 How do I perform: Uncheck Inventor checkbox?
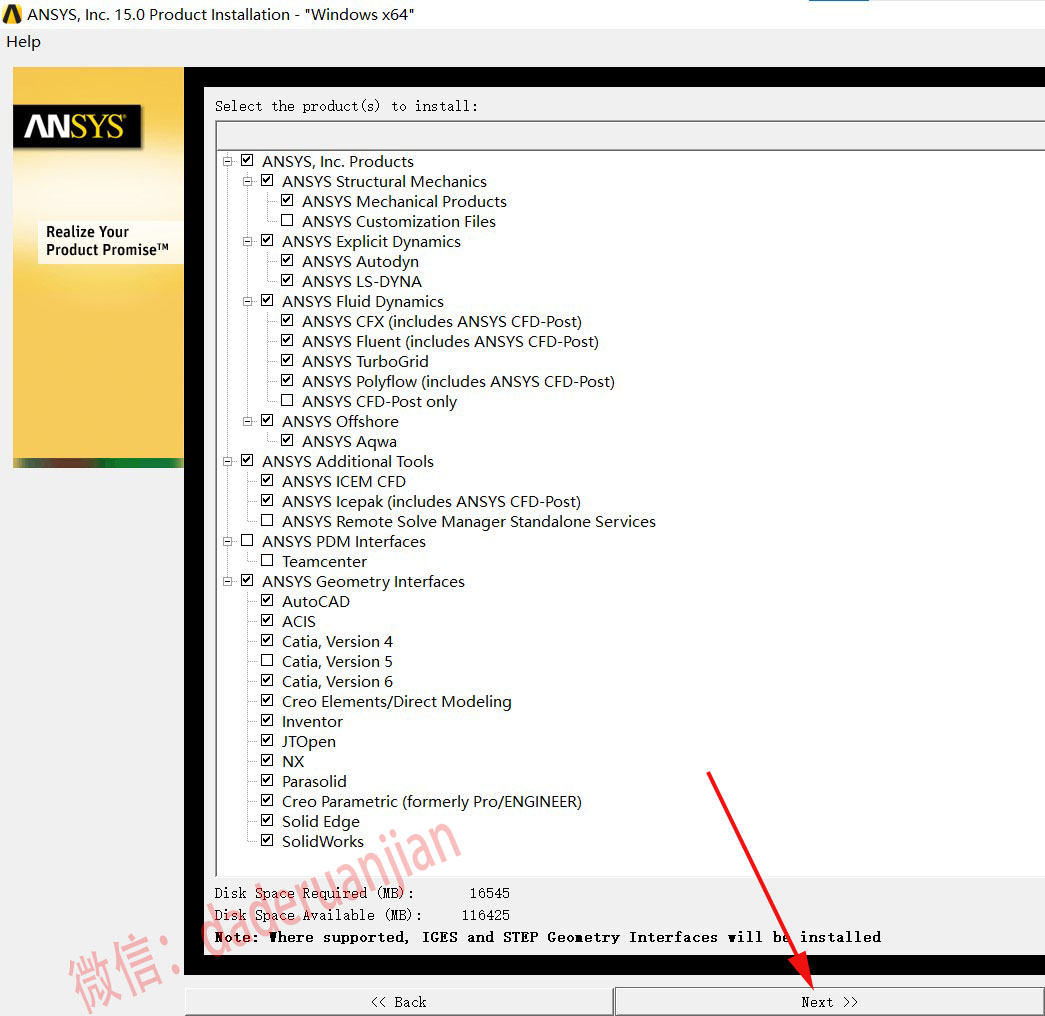point(267,721)
